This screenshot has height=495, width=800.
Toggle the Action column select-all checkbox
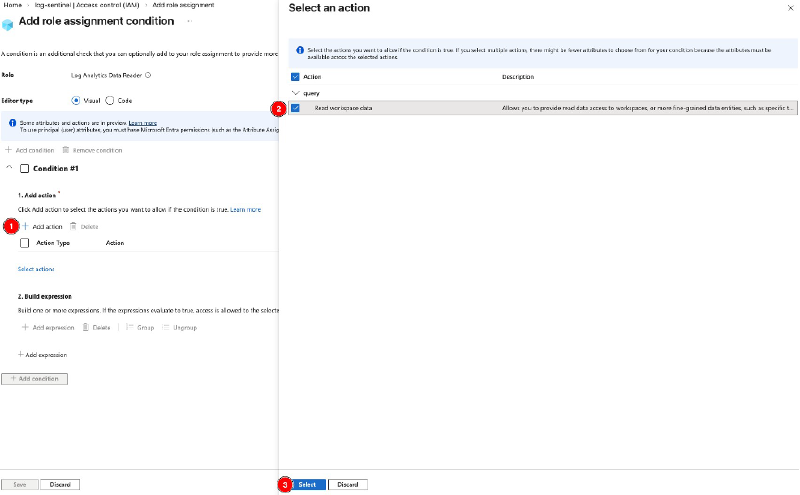(x=295, y=76)
